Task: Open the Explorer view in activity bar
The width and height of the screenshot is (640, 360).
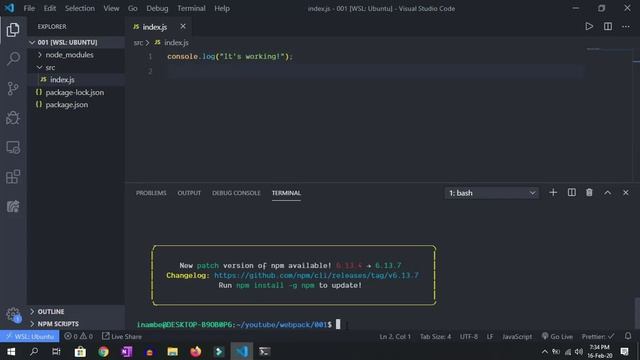Action: click(13, 30)
